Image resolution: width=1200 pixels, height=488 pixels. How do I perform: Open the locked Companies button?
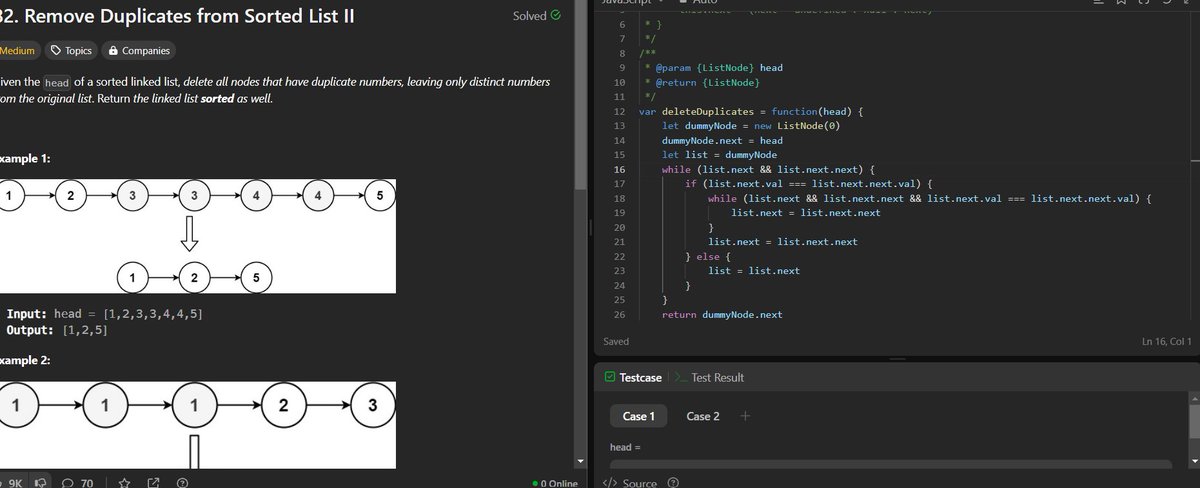pyautogui.click(x=139, y=51)
